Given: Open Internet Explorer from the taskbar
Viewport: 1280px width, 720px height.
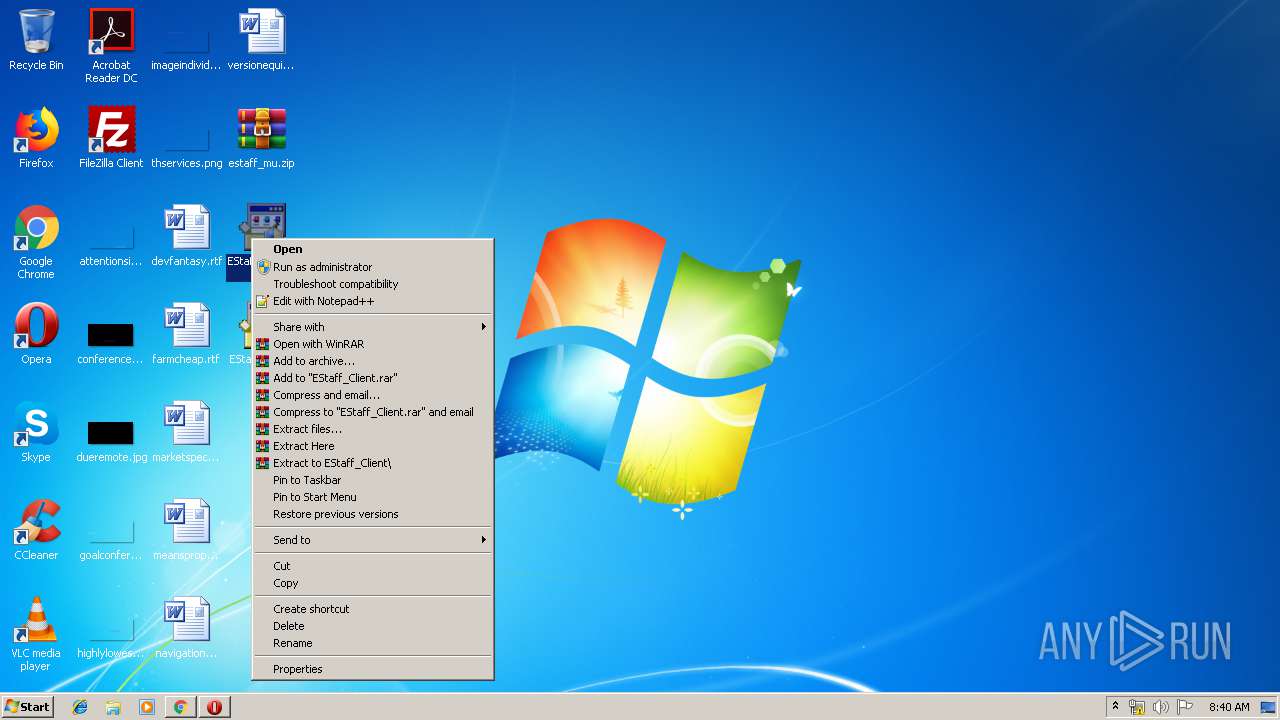Looking at the screenshot, I should (80, 707).
